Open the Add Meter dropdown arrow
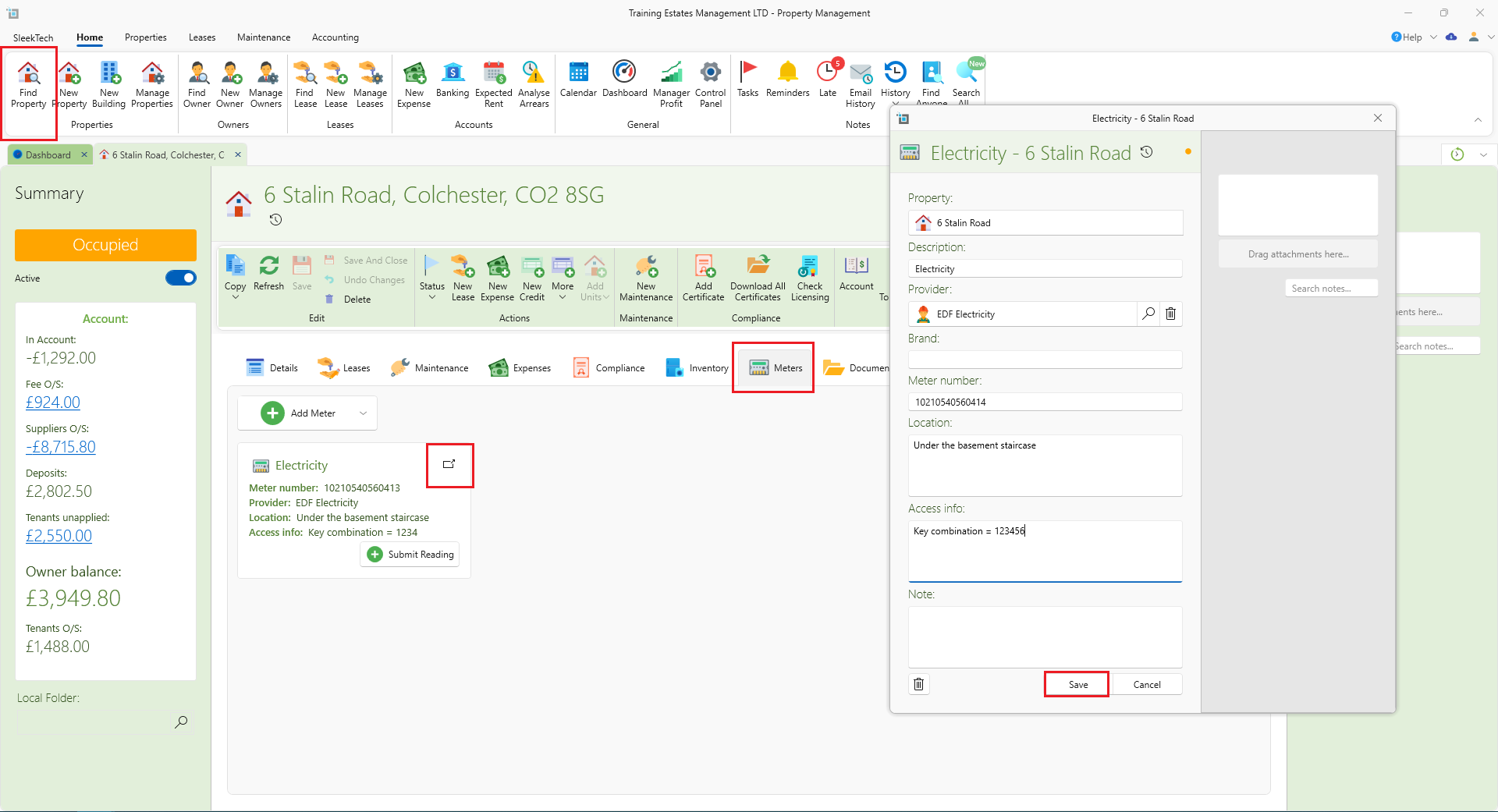The image size is (1498, 812). [x=363, y=413]
